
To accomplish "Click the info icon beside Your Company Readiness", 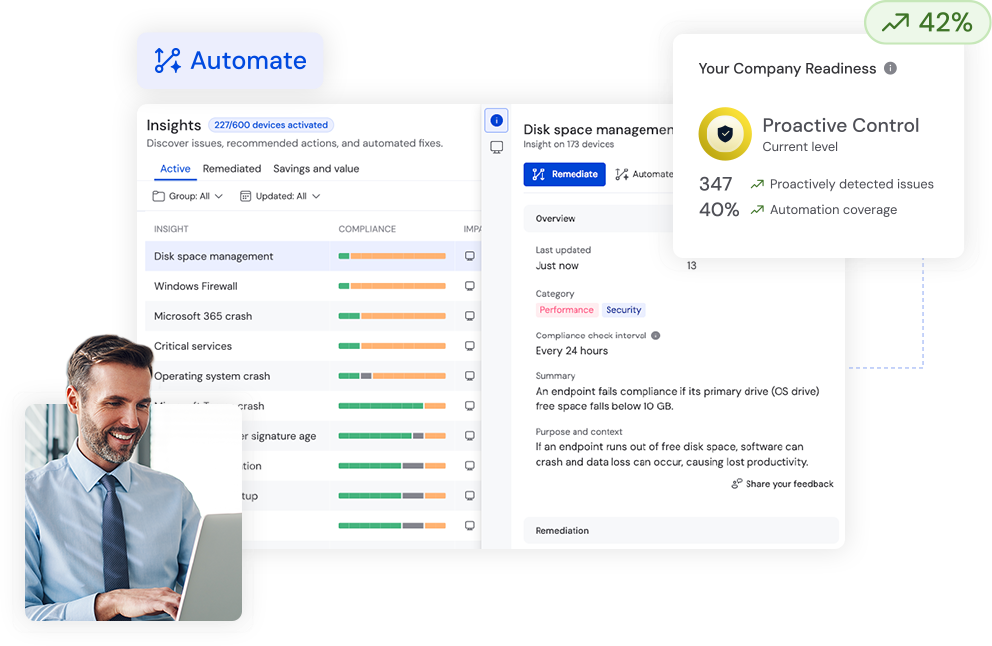I will 889,69.
